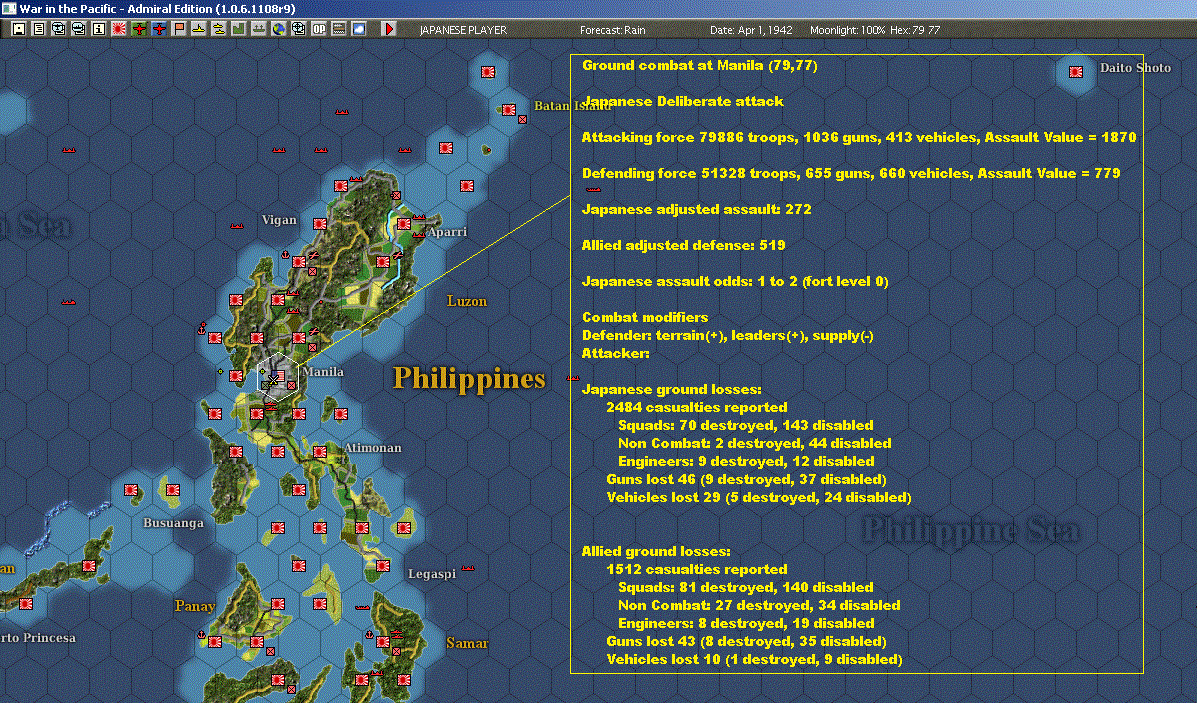Click the Samar island label
1197x703 pixels.
click(x=466, y=643)
